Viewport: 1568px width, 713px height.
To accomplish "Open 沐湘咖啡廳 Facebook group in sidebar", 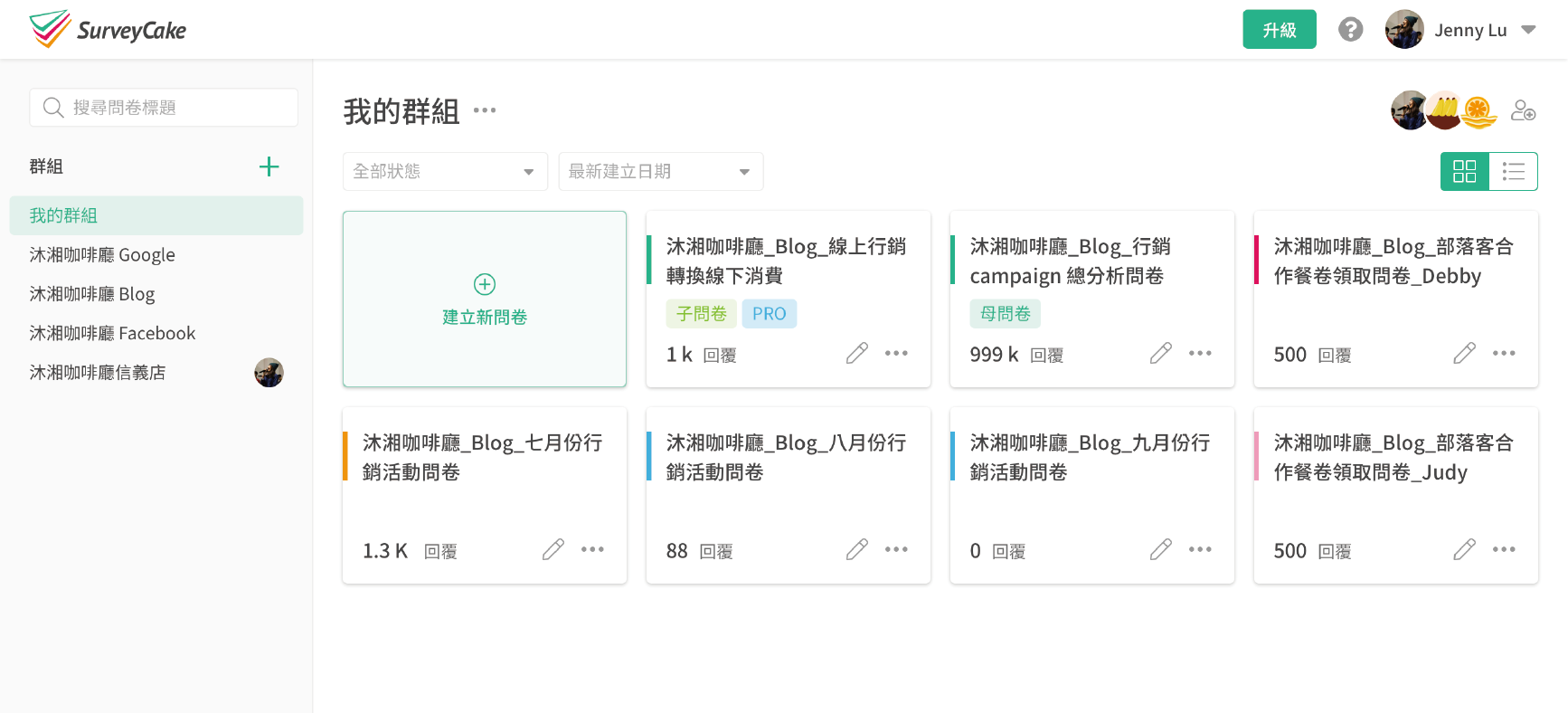I will [112, 333].
